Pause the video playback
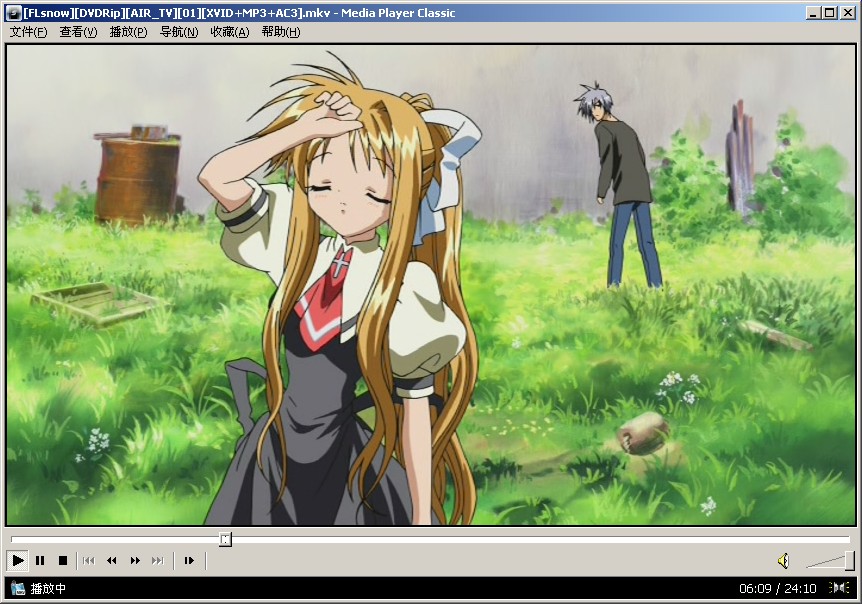The width and height of the screenshot is (862, 604). (x=40, y=561)
